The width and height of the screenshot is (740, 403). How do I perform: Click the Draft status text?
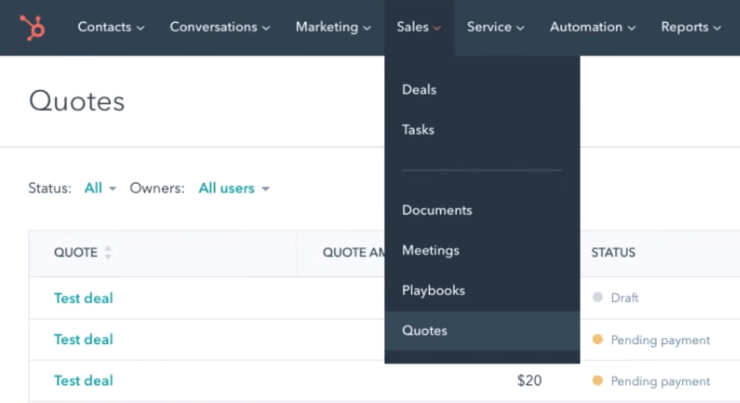tap(624, 298)
